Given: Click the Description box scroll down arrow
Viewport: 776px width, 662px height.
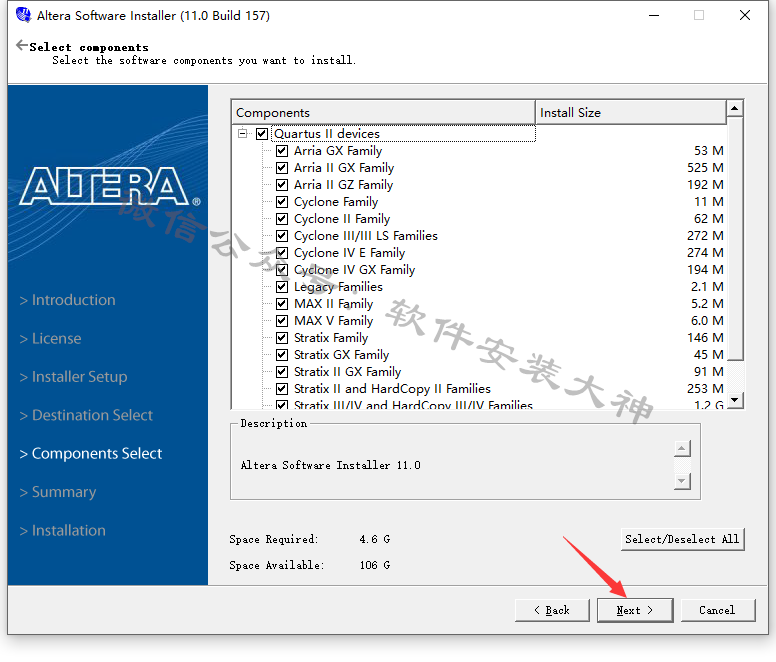Looking at the screenshot, I should click(682, 481).
